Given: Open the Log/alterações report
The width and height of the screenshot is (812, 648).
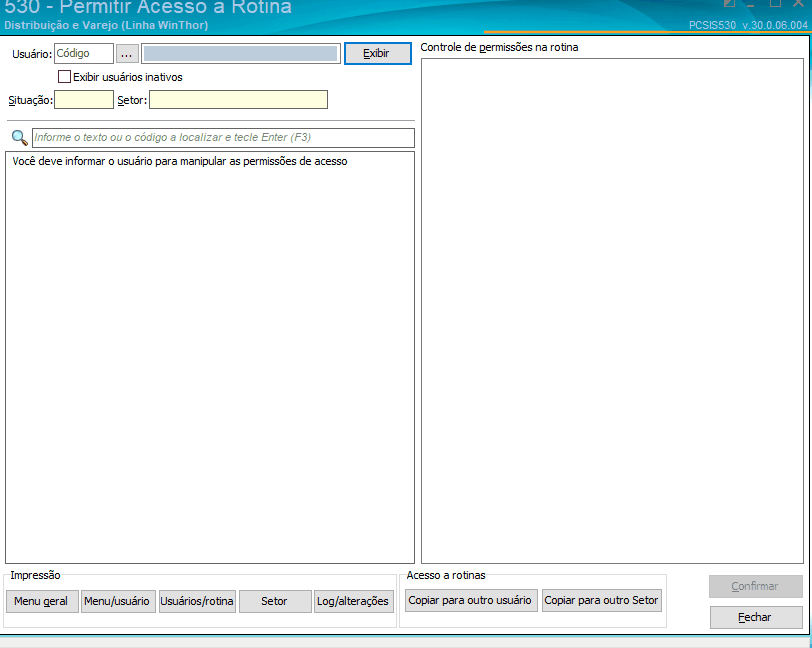Looking at the screenshot, I should pos(354,601).
